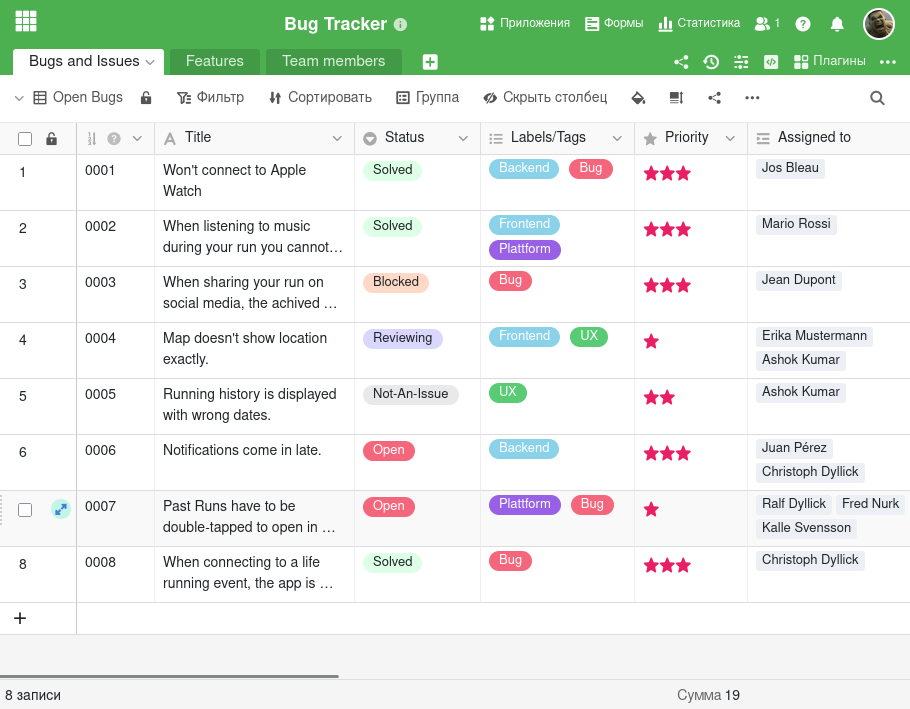Check the checkbox on record 0007
The width and height of the screenshot is (910, 709).
coord(24,509)
